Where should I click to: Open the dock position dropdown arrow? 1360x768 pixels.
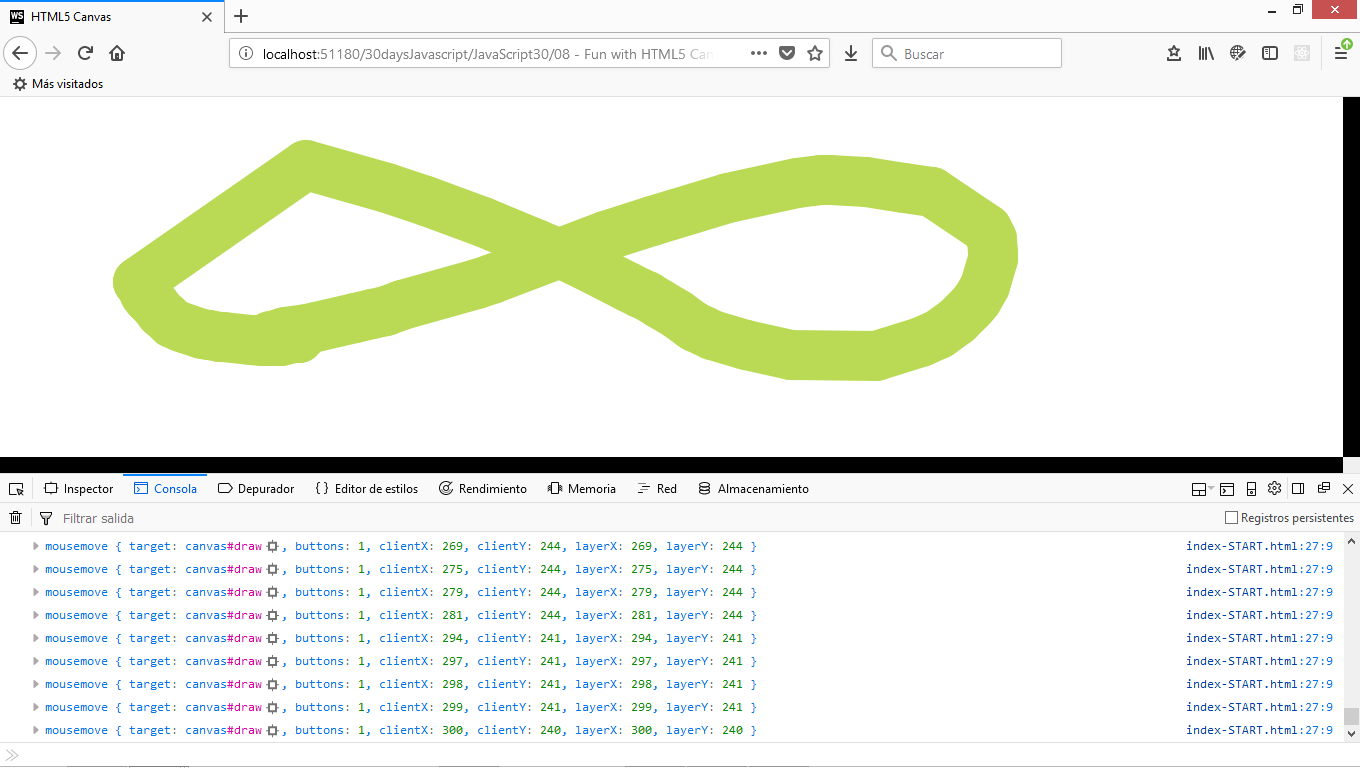click(1211, 488)
